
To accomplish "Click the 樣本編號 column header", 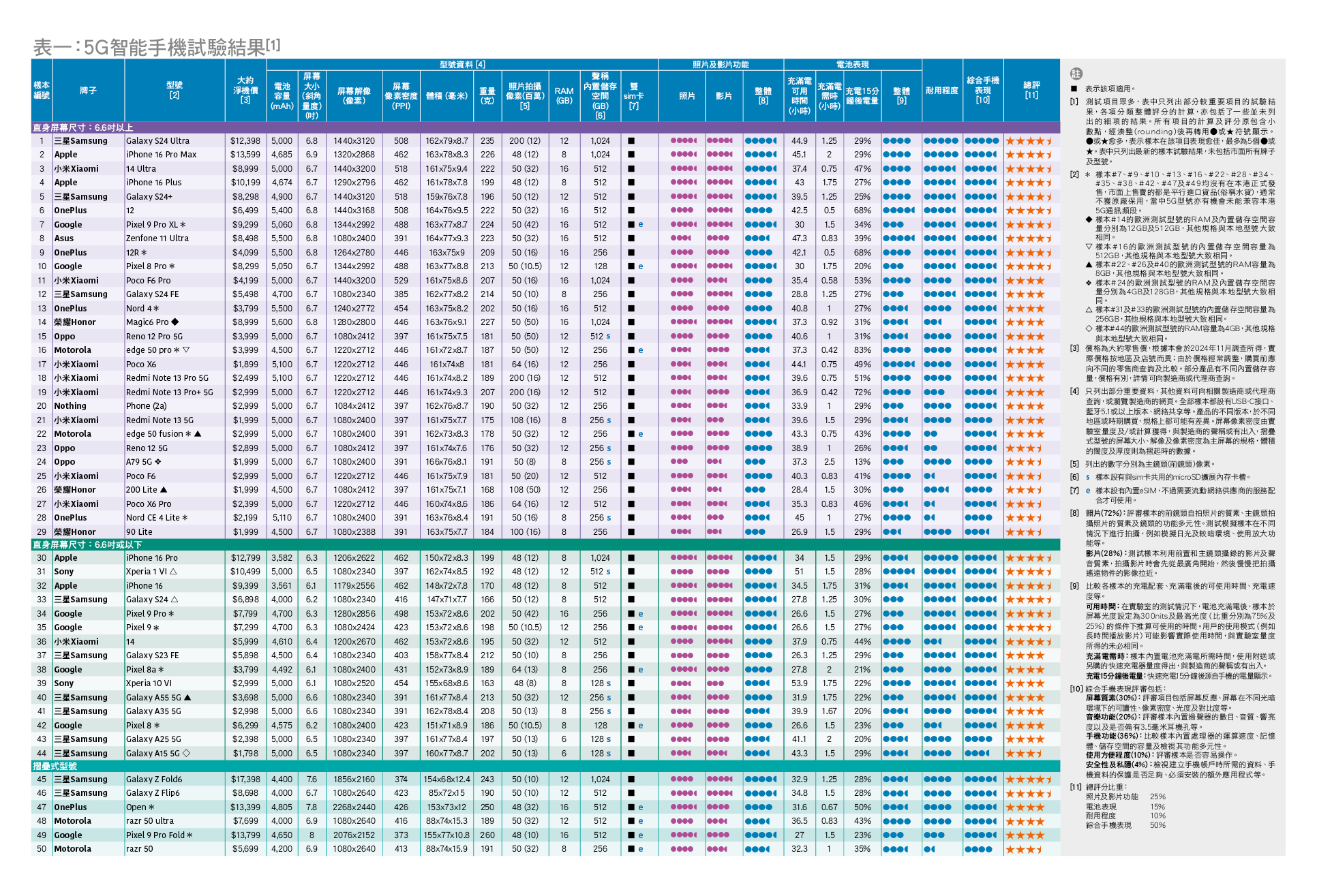I will coord(42,91).
